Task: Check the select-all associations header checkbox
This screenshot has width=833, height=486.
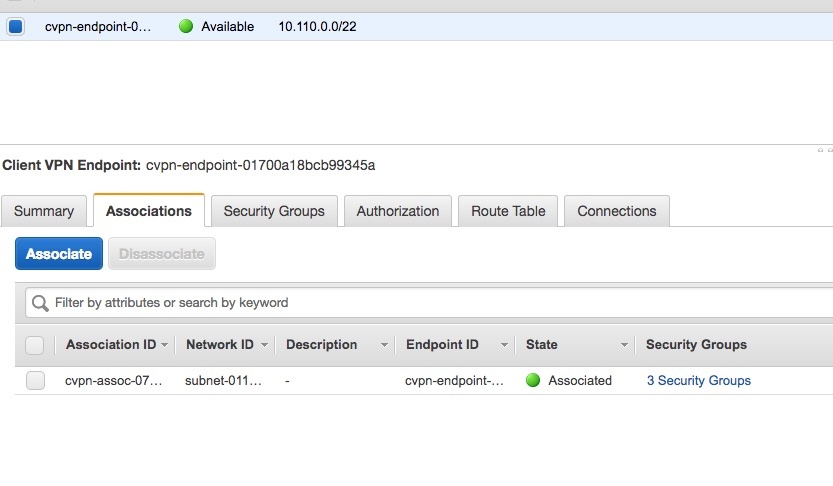Action: click(35, 345)
